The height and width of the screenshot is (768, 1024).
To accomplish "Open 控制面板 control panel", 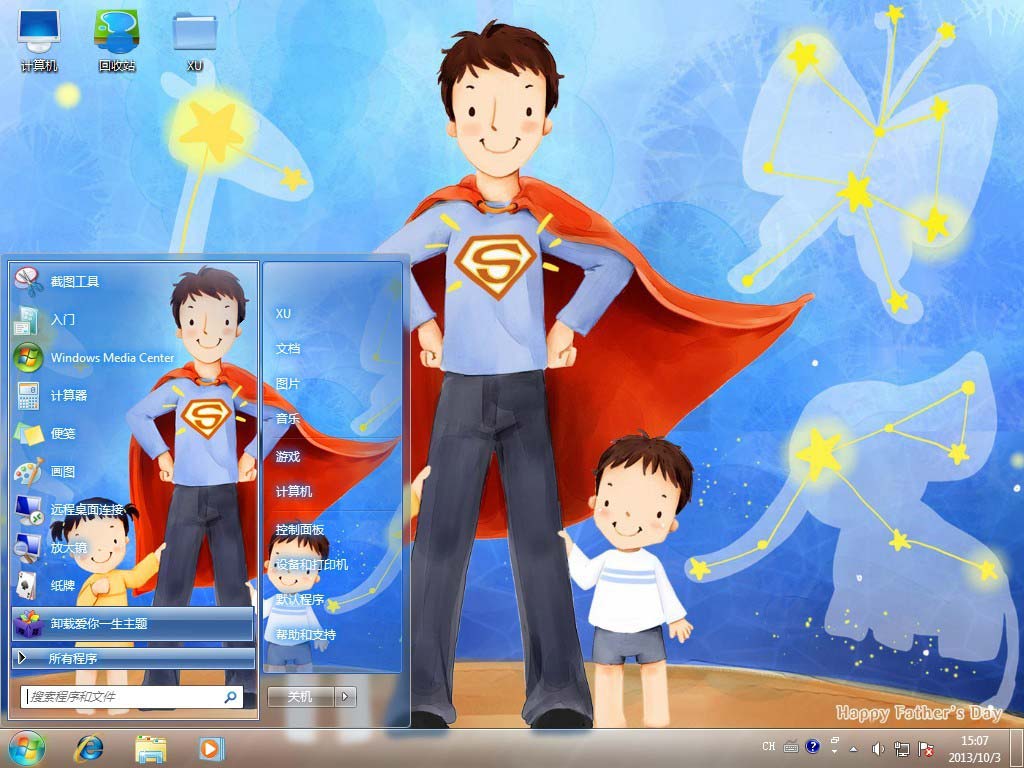I will click(300, 530).
